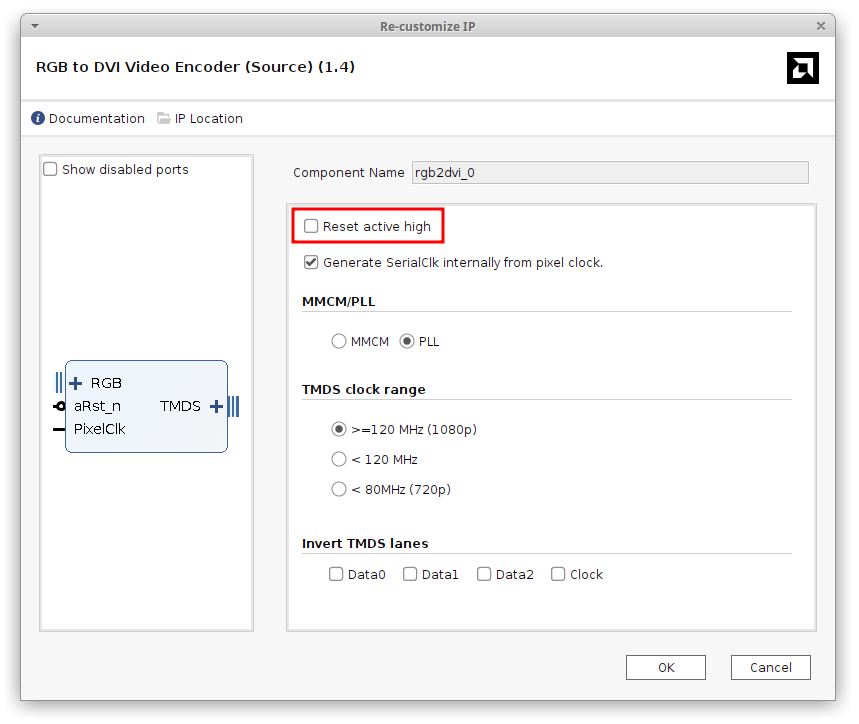Viewport: 859px width, 724px height.
Task: Check the Data0 invert lane box
Action: [x=336, y=574]
